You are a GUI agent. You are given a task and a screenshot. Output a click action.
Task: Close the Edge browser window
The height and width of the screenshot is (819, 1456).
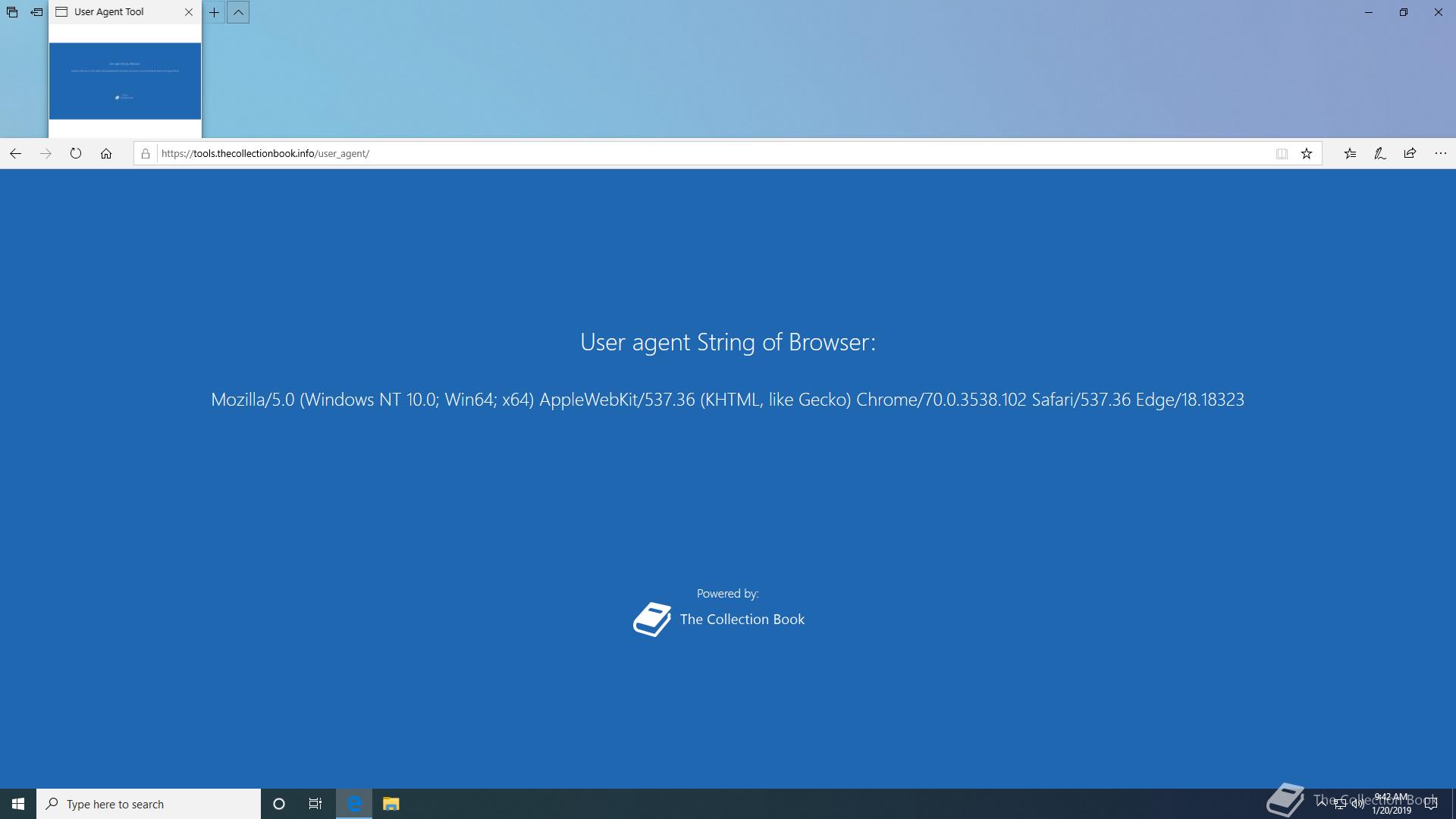coord(1439,12)
